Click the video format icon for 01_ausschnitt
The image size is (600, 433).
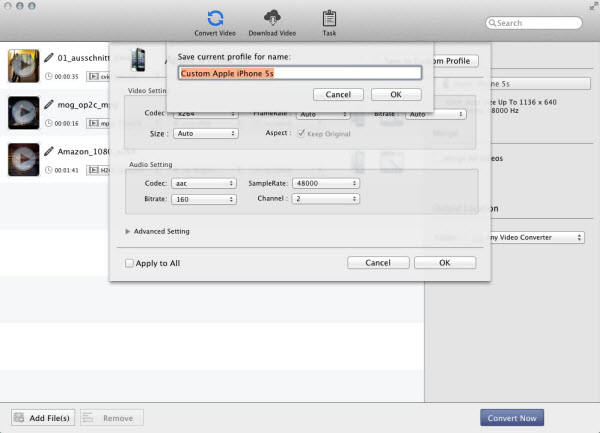94,77
